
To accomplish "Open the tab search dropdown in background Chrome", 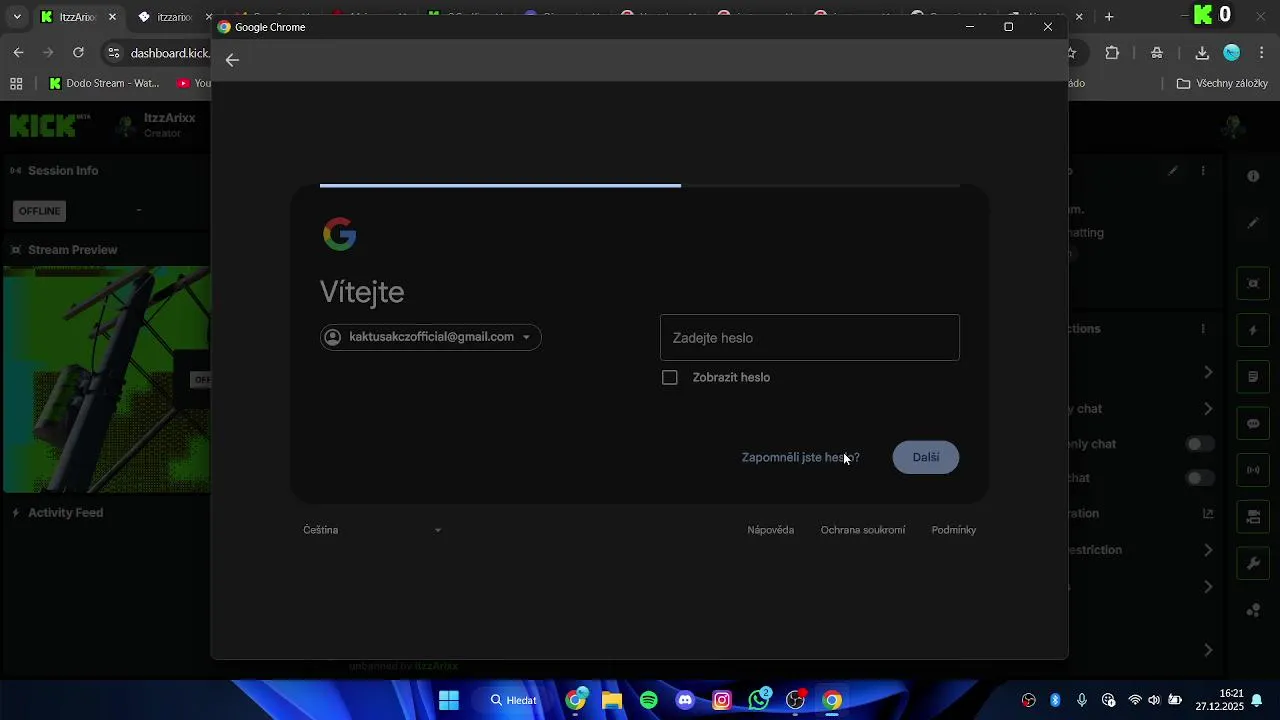I will (x=16, y=17).
